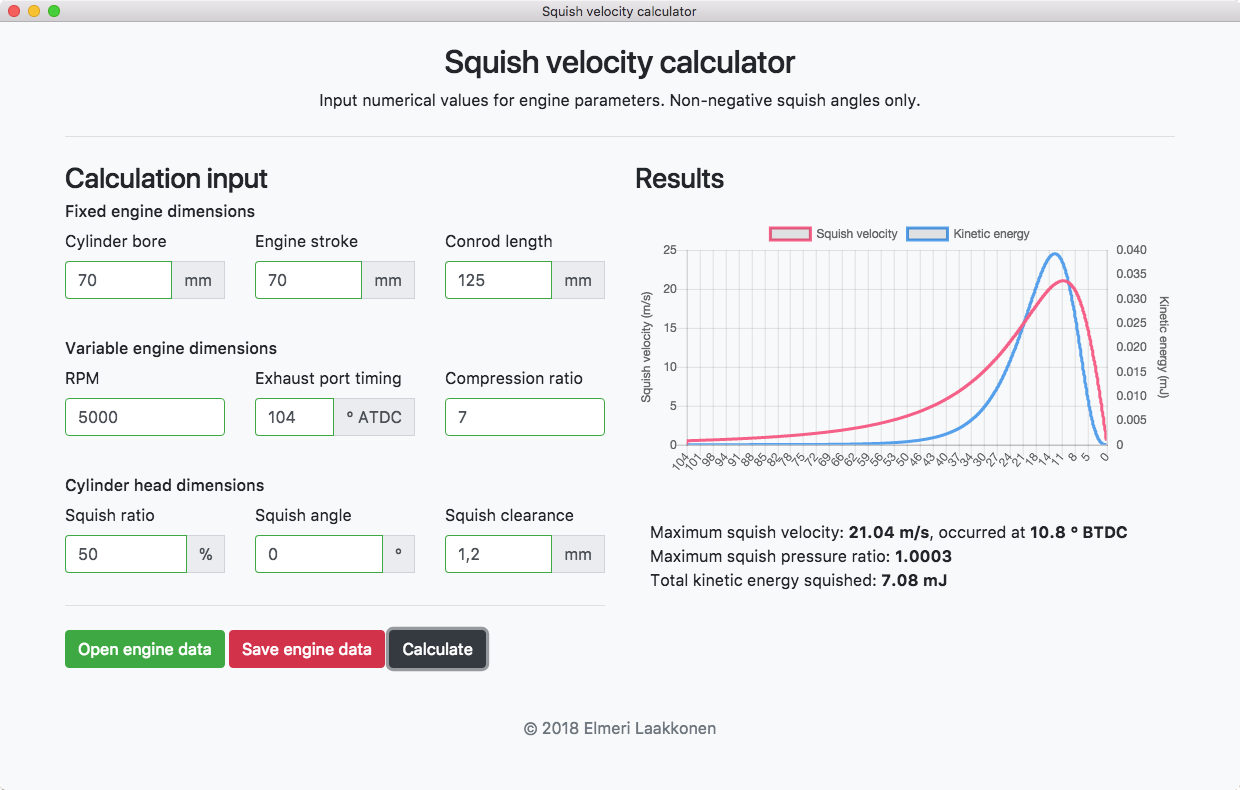Select the Cylinder bore input field
Screen dimensions: 1240x790
point(118,280)
